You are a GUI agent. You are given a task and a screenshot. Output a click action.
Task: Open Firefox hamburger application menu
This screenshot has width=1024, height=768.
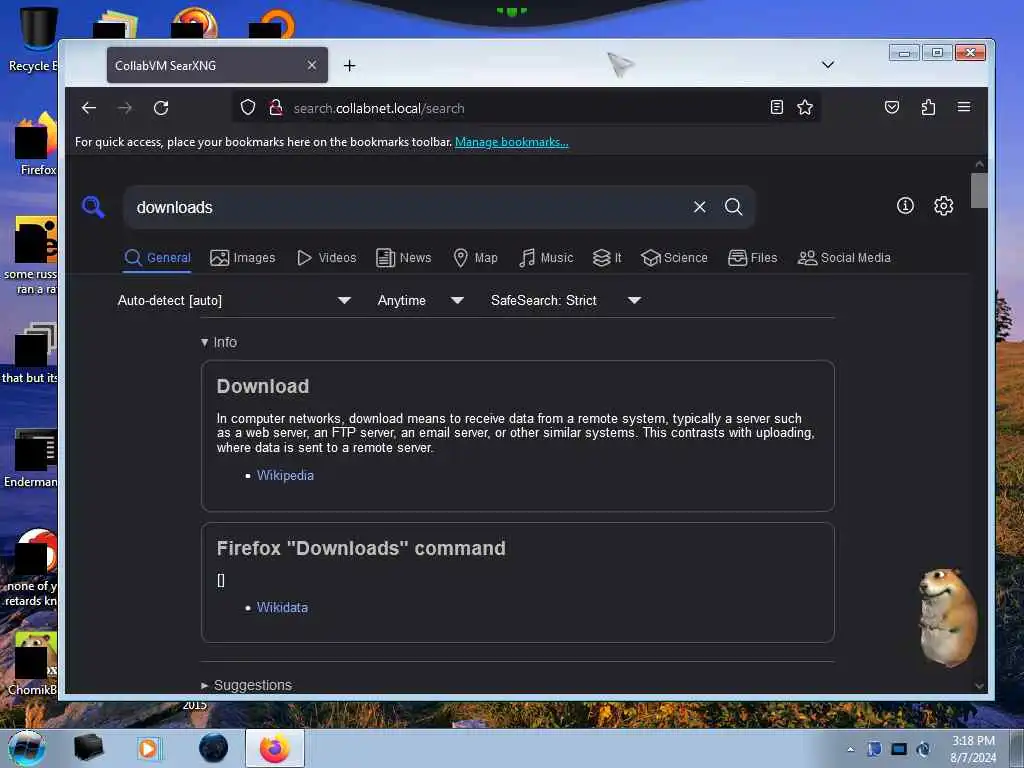tap(963, 107)
